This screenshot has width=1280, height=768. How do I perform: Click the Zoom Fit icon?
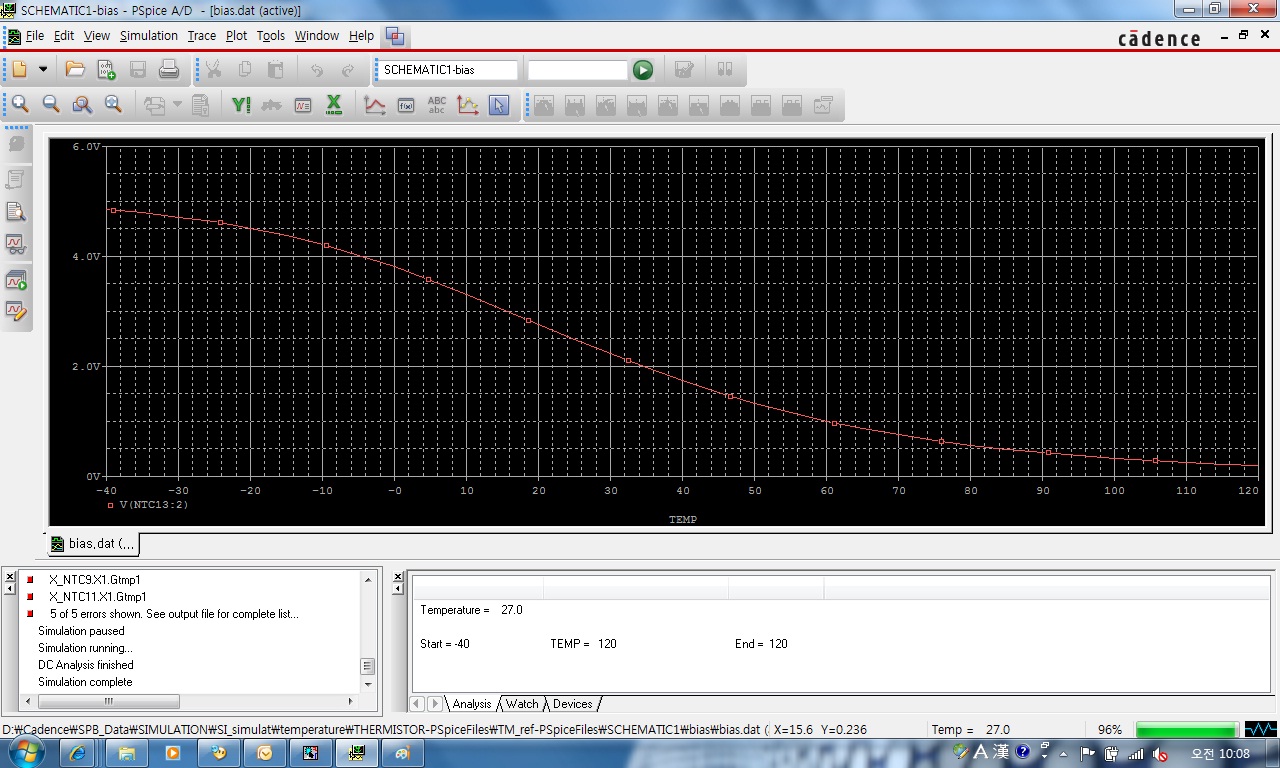coord(113,104)
